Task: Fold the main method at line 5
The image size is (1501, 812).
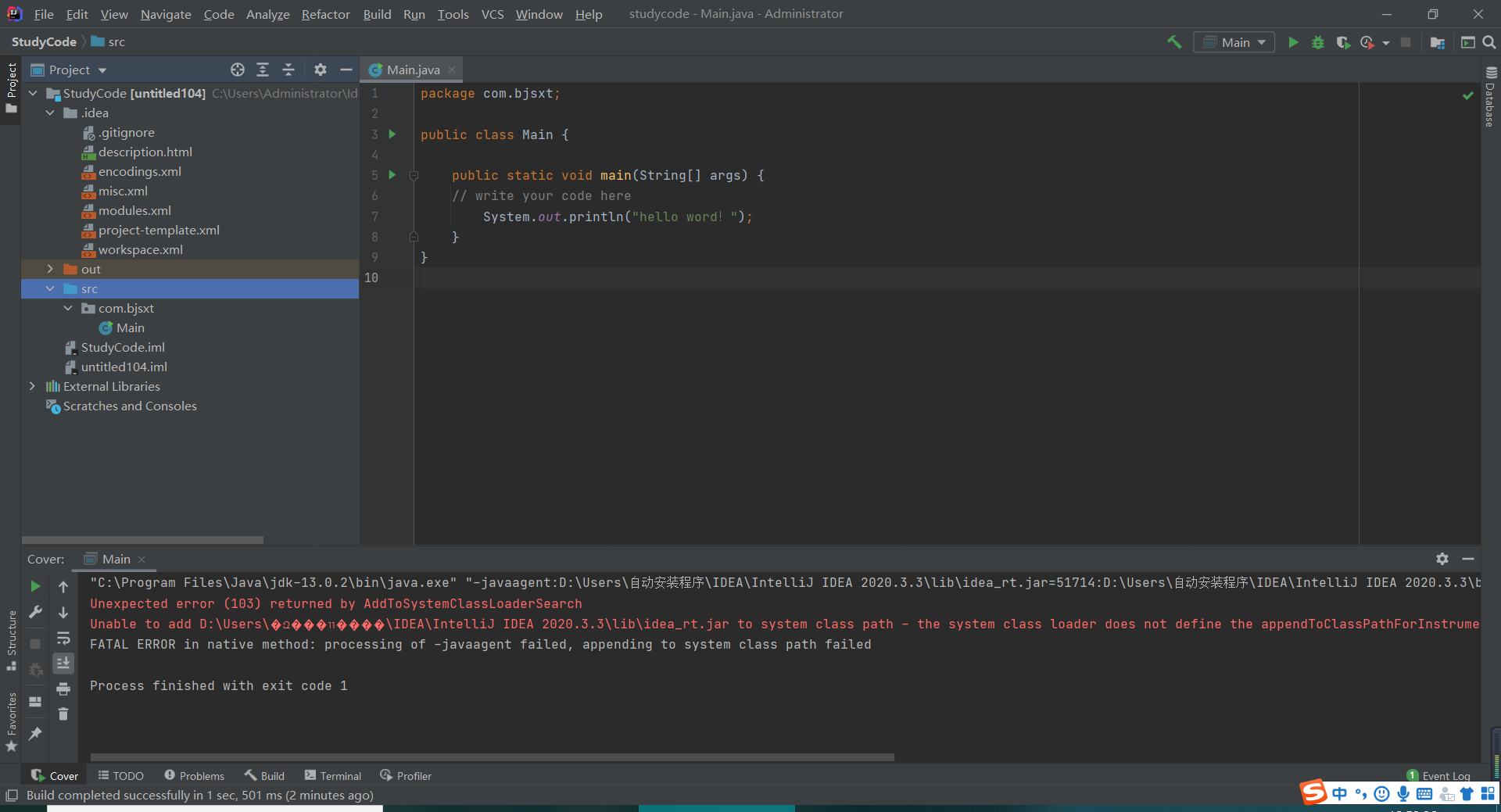Action: (414, 176)
